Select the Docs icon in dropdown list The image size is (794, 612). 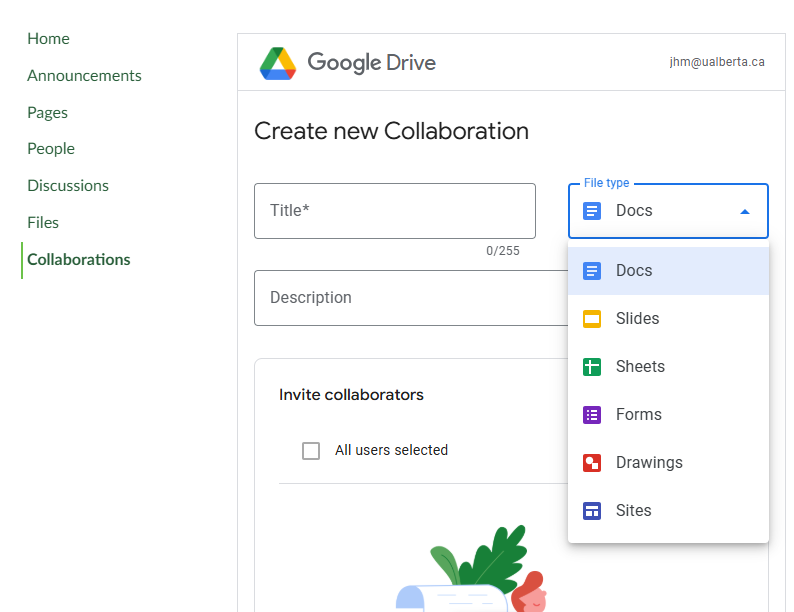592,271
